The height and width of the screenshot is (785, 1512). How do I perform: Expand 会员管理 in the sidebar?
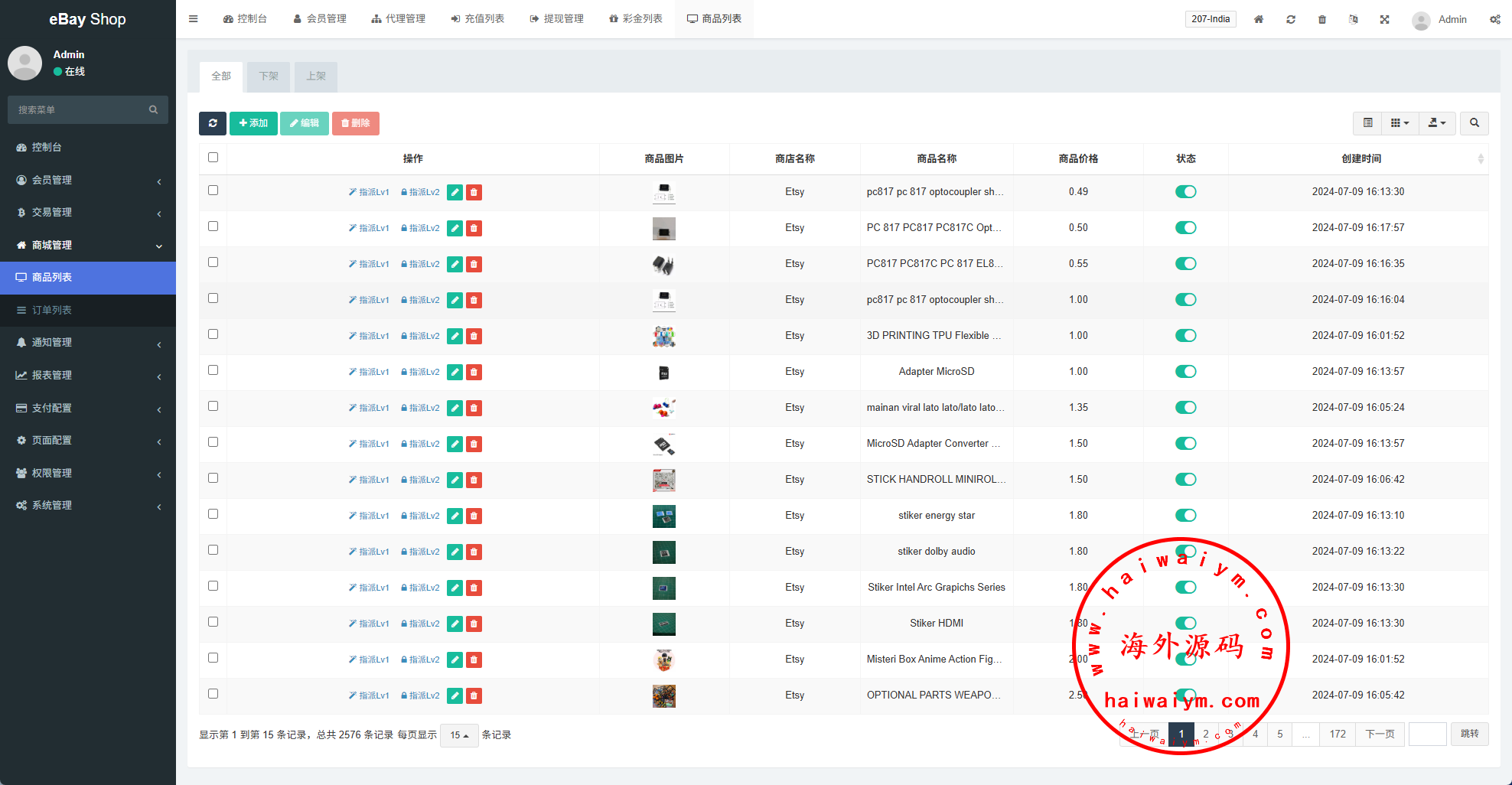coord(87,180)
